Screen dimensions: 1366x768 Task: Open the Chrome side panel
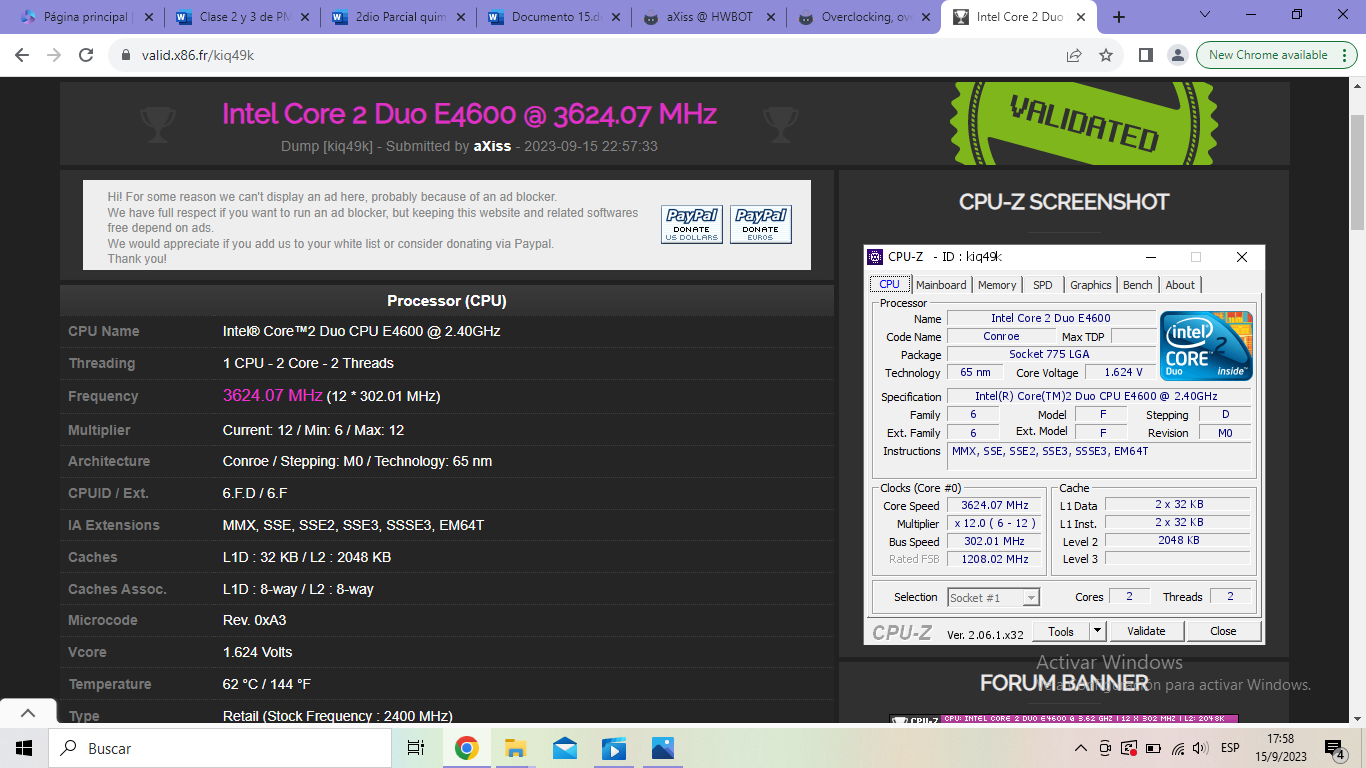(1146, 55)
